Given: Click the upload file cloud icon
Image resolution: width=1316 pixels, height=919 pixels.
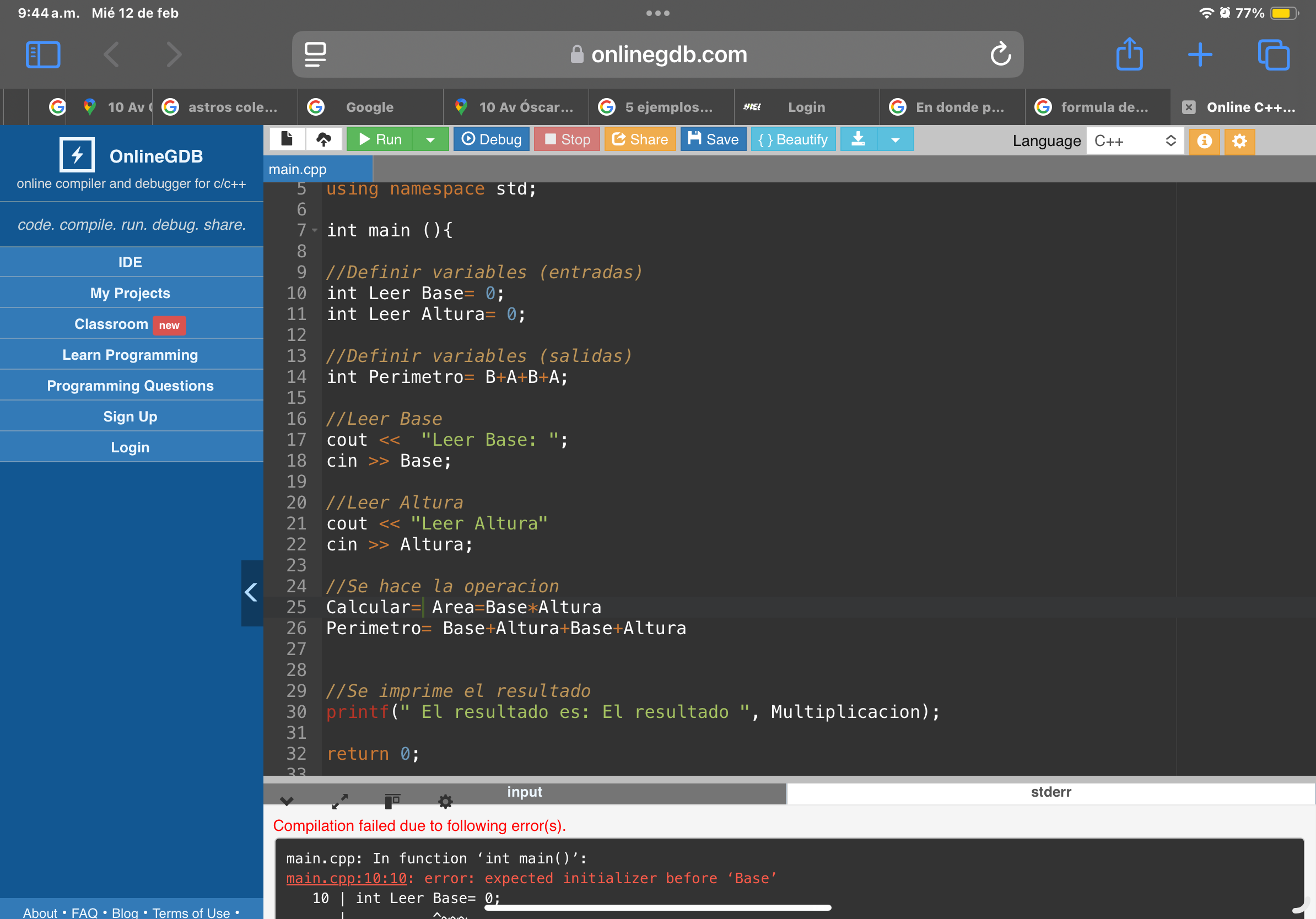Looking at the screenshot, I should (x=324, y=139).
